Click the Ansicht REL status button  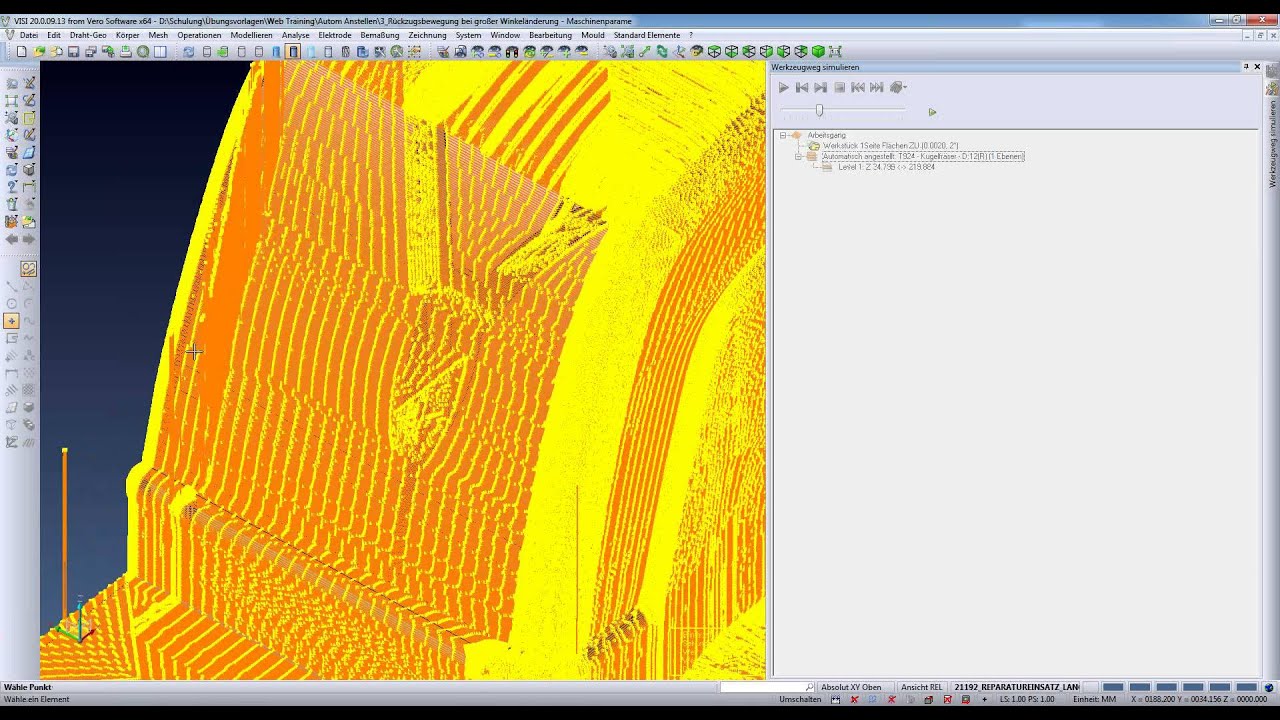(921, 687)
